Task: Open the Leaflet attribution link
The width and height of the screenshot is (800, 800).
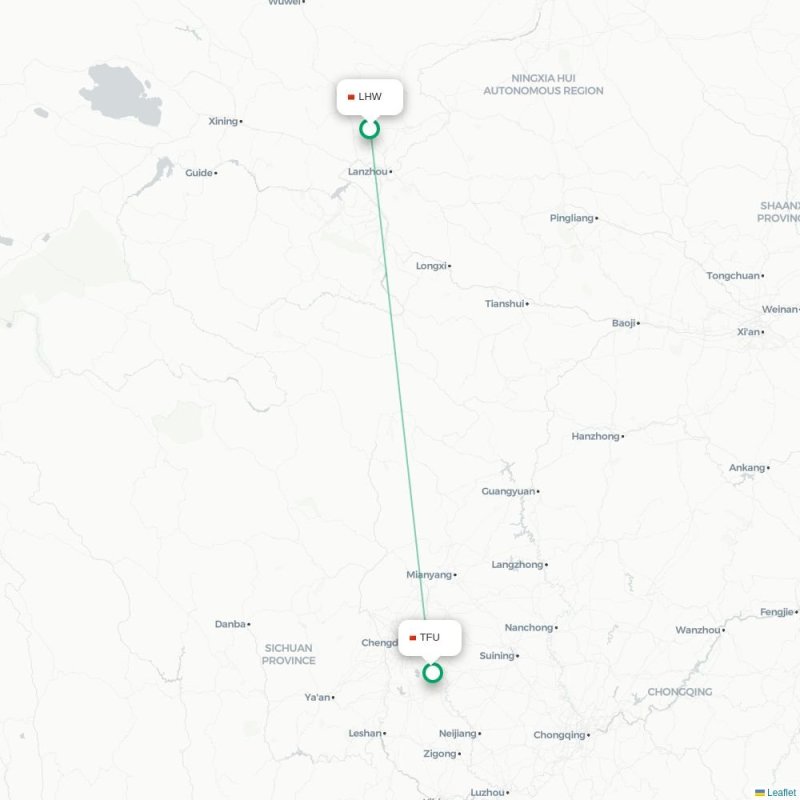Action: [781, 792]
